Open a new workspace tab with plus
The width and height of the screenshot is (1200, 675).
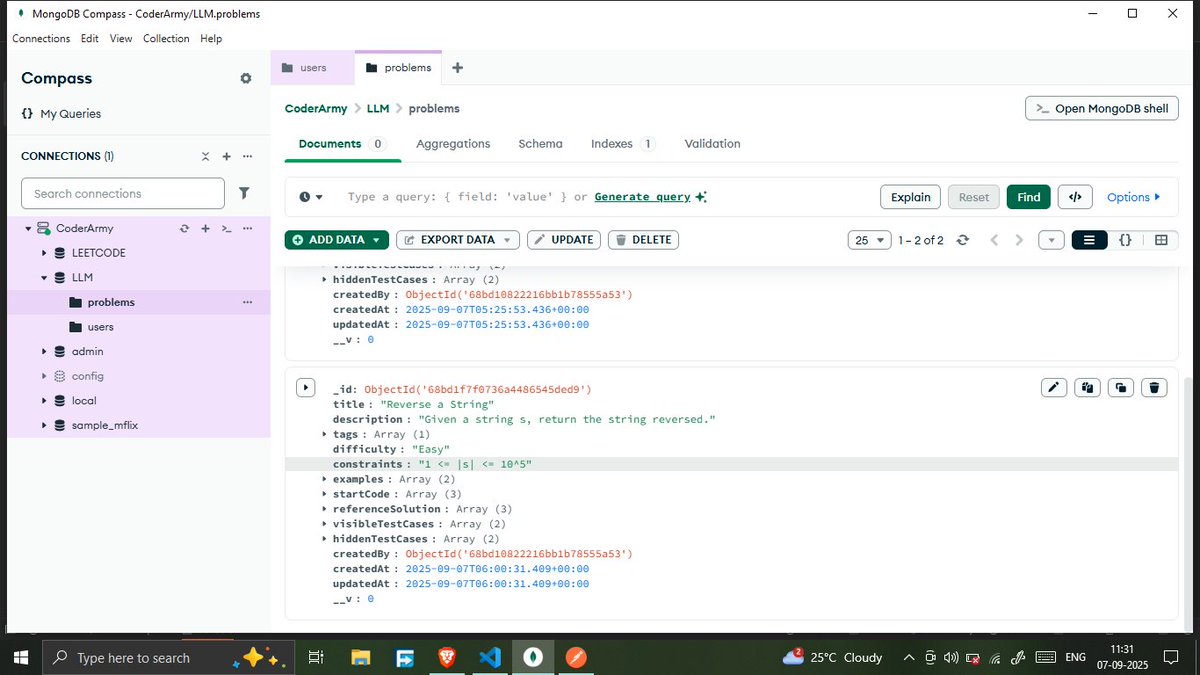click(x=458, y=68)
